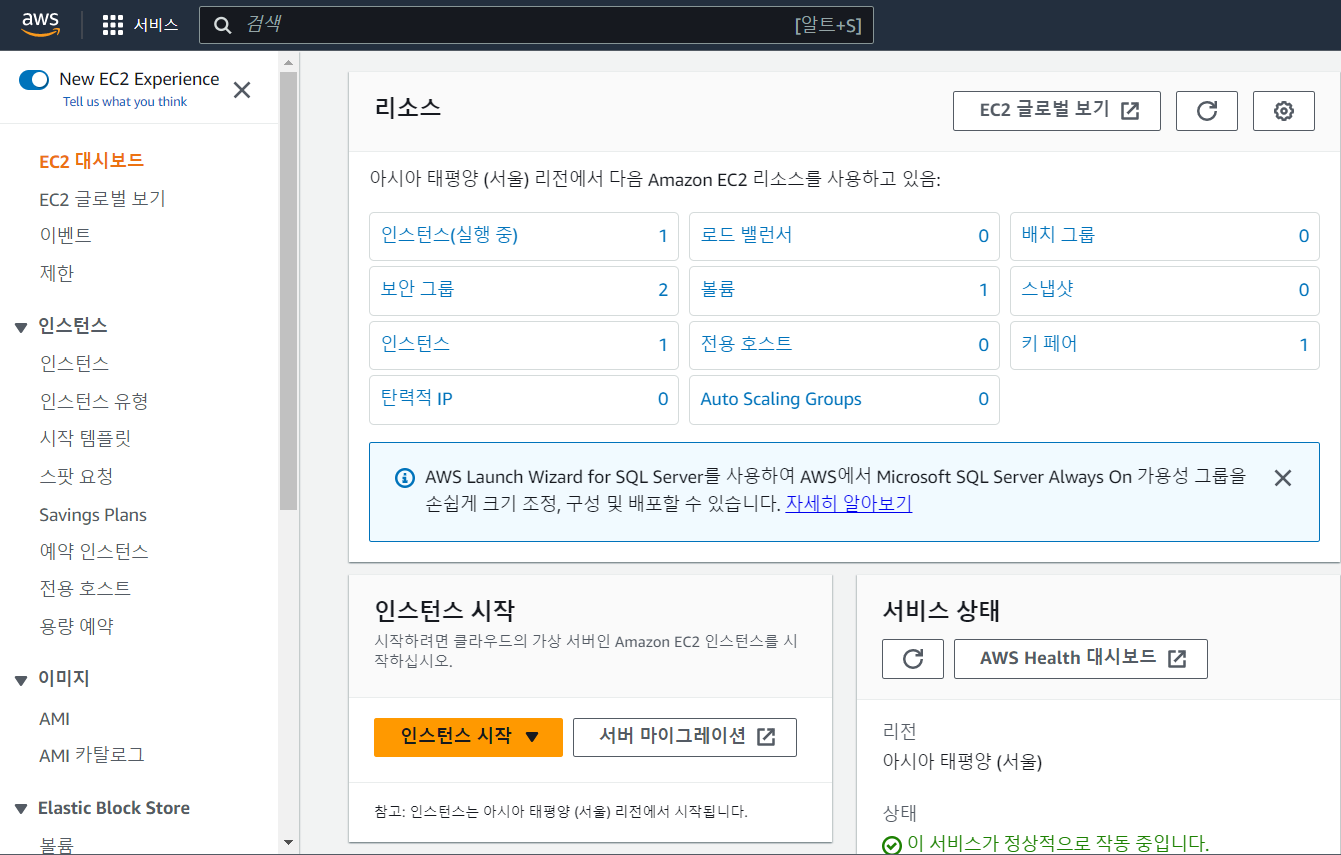Open 전용 호스트 in sidebar

(x=85, y=589)
